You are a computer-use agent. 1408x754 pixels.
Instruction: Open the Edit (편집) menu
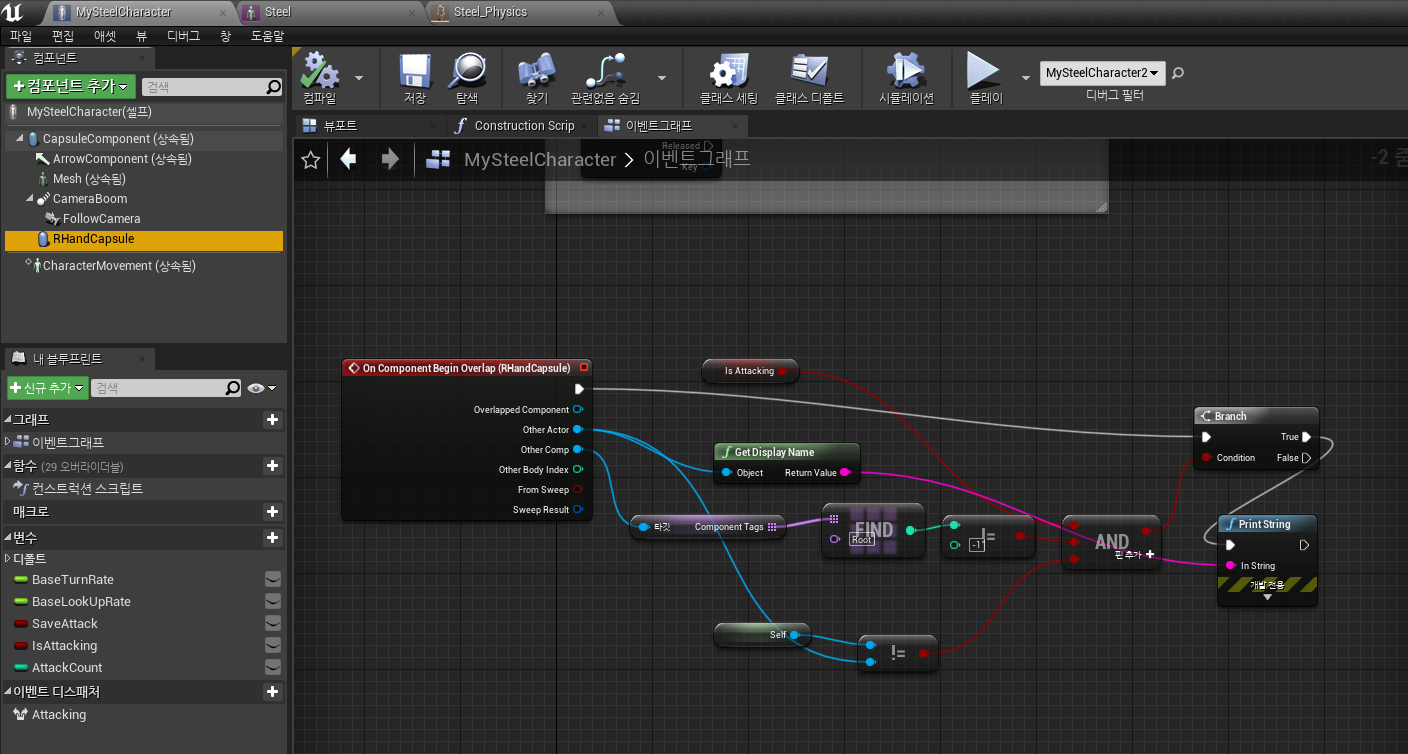tap(63, 36)
